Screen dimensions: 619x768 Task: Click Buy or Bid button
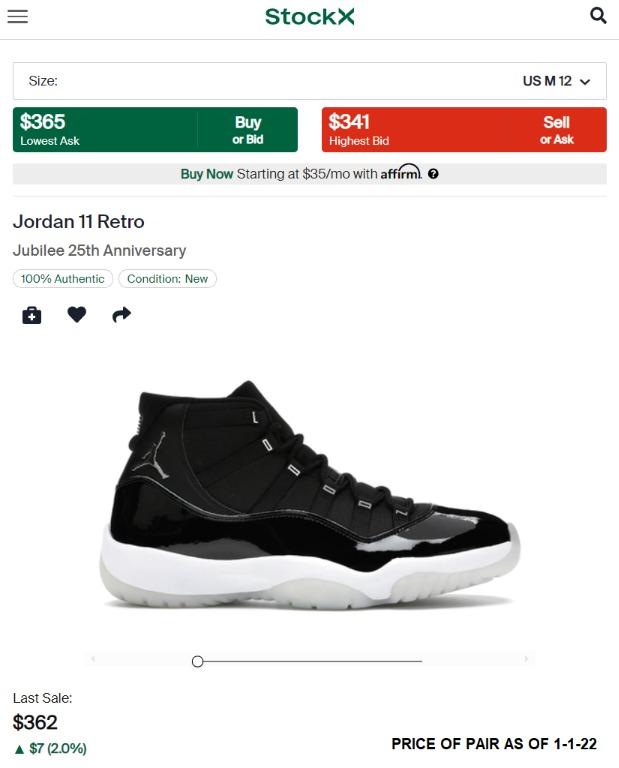click(x=248, y=130)
